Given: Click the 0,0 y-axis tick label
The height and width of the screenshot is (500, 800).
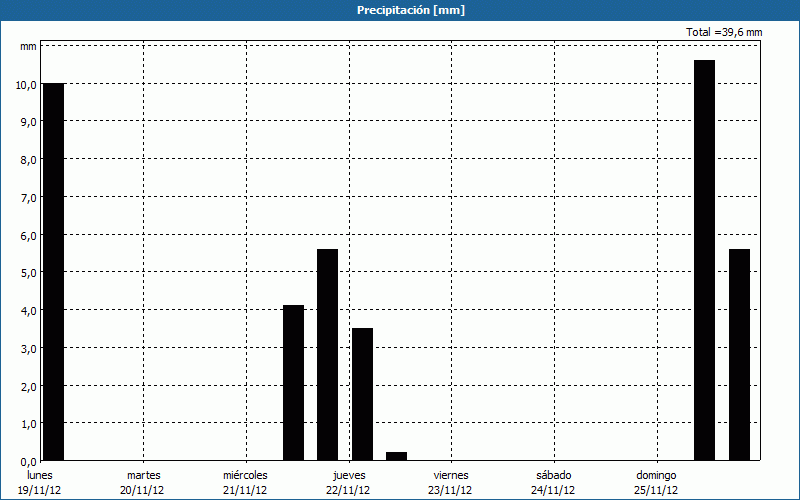Looking at the screenshot, I should coord(26,461).
